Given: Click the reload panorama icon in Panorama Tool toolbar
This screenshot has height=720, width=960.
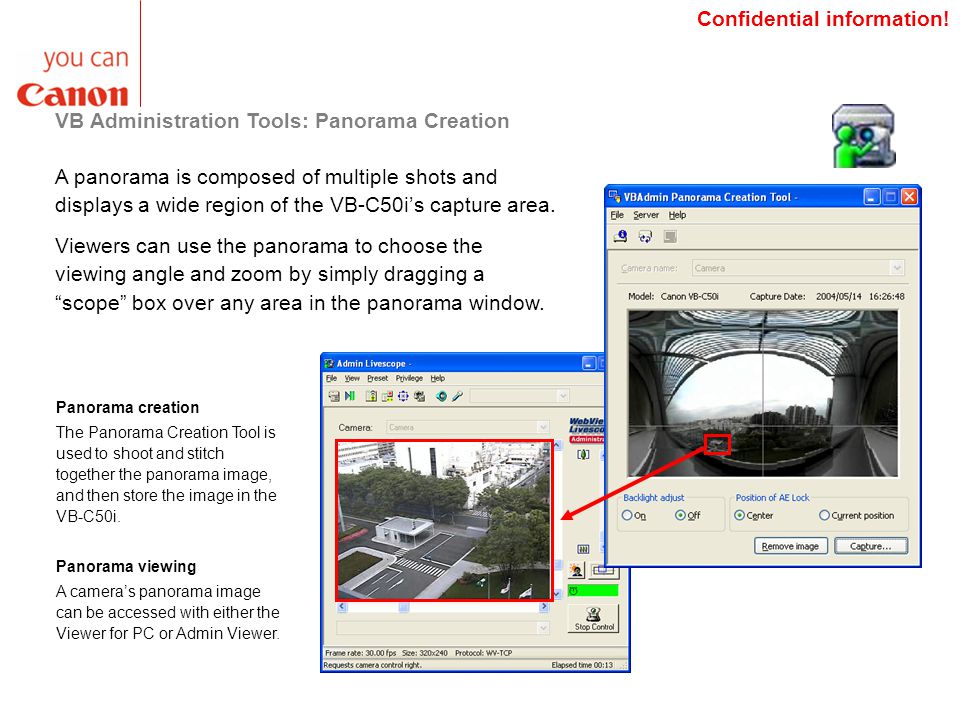Looking at the screenshot, I should click(x=645, y=236).
